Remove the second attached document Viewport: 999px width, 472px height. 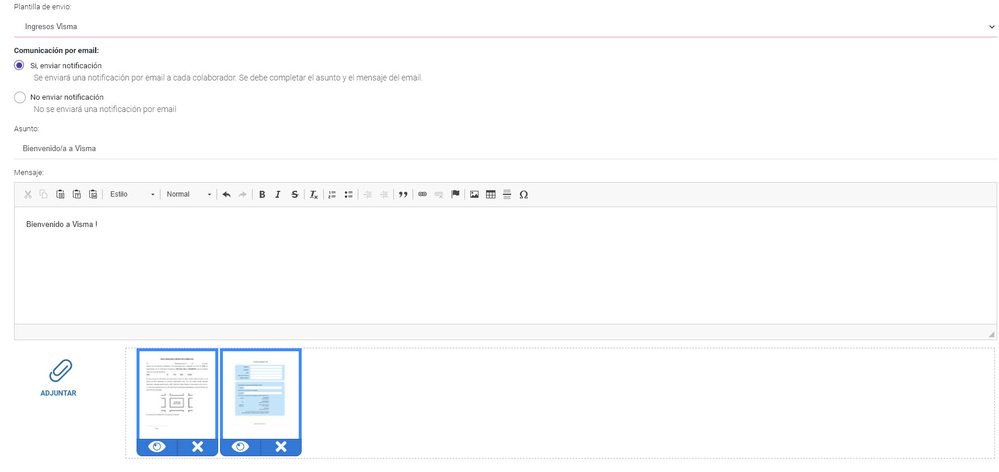[281, 447]
